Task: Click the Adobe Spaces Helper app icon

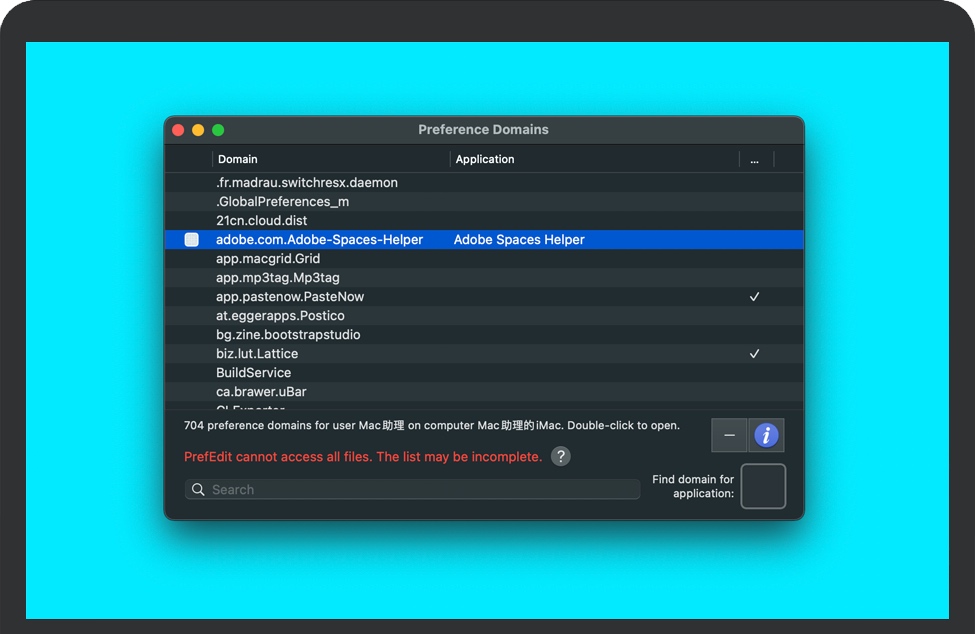Action: point(192,240)
